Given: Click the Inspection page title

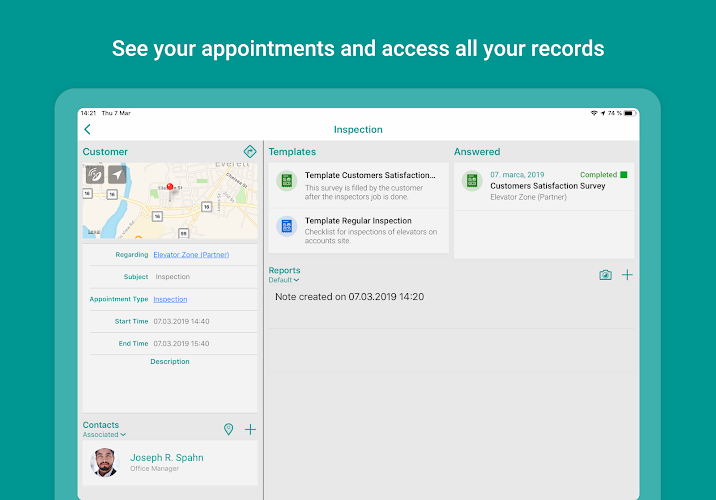Looking at the screenshot, I should (x=358, y=130).
